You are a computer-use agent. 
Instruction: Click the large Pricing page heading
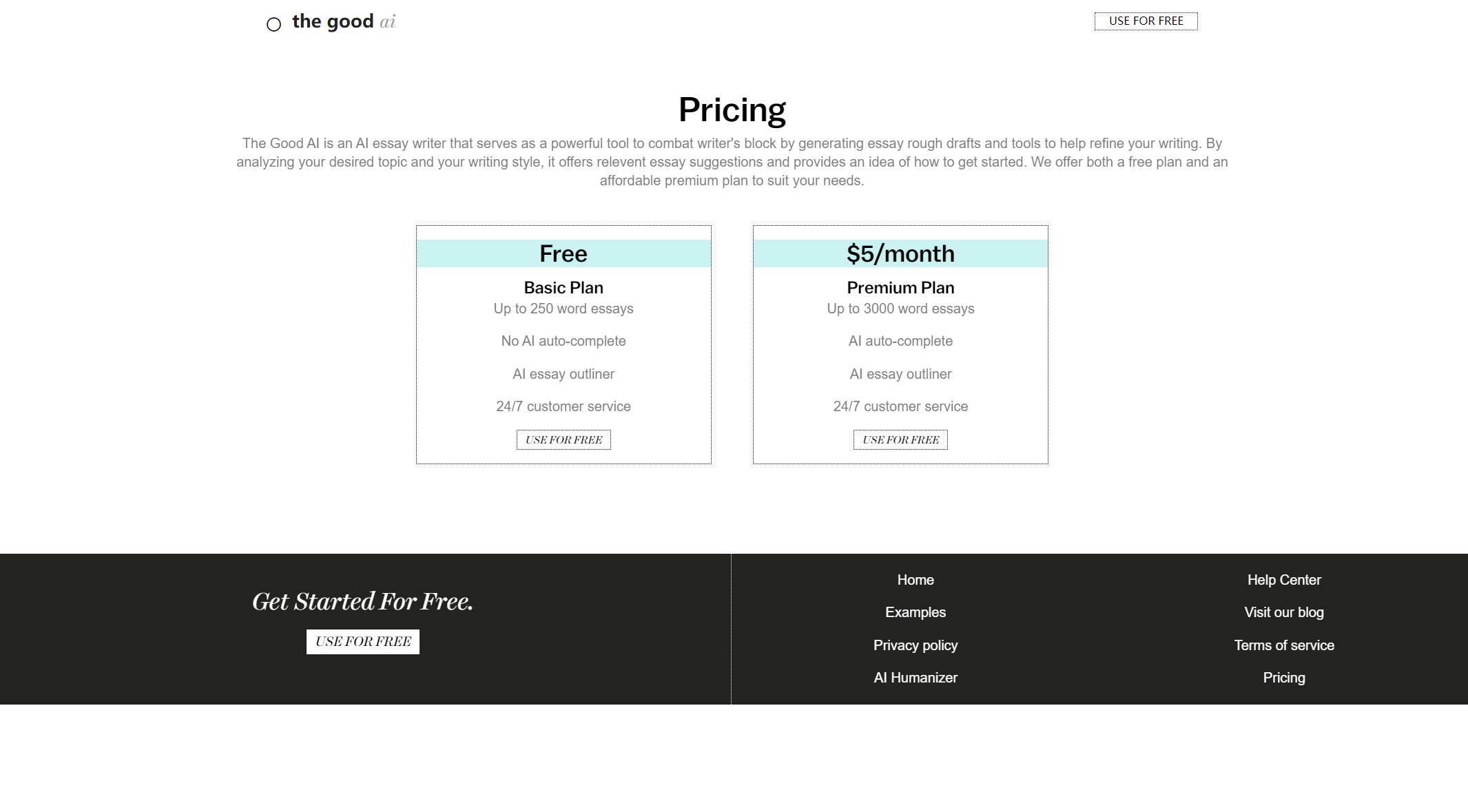tap(732, 110)
